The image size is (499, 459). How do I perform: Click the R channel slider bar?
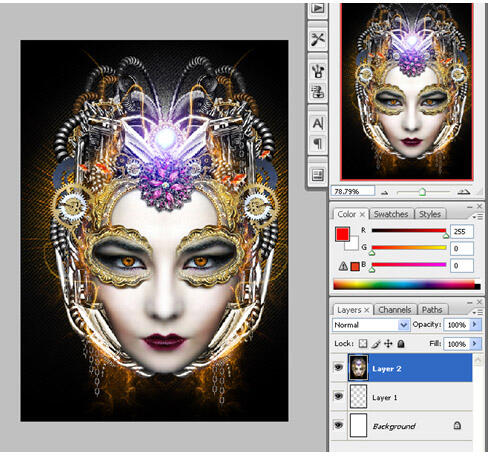409,230
